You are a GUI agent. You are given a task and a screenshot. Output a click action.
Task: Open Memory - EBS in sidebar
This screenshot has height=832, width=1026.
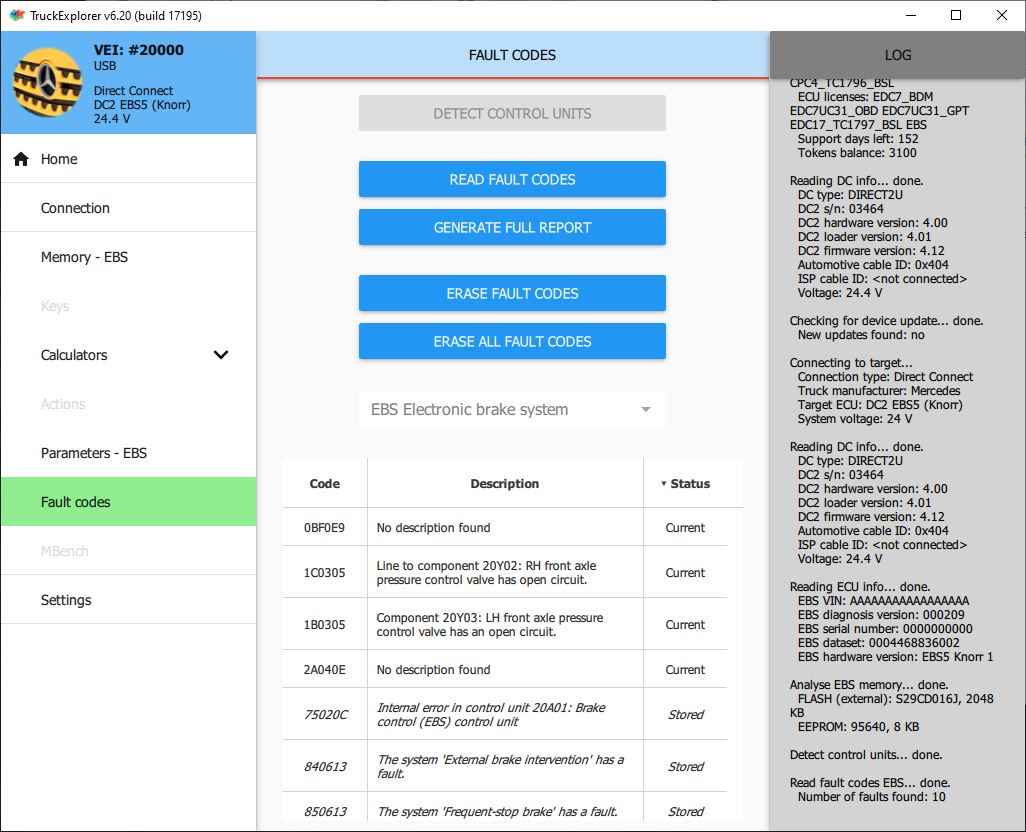coord(128,257)
